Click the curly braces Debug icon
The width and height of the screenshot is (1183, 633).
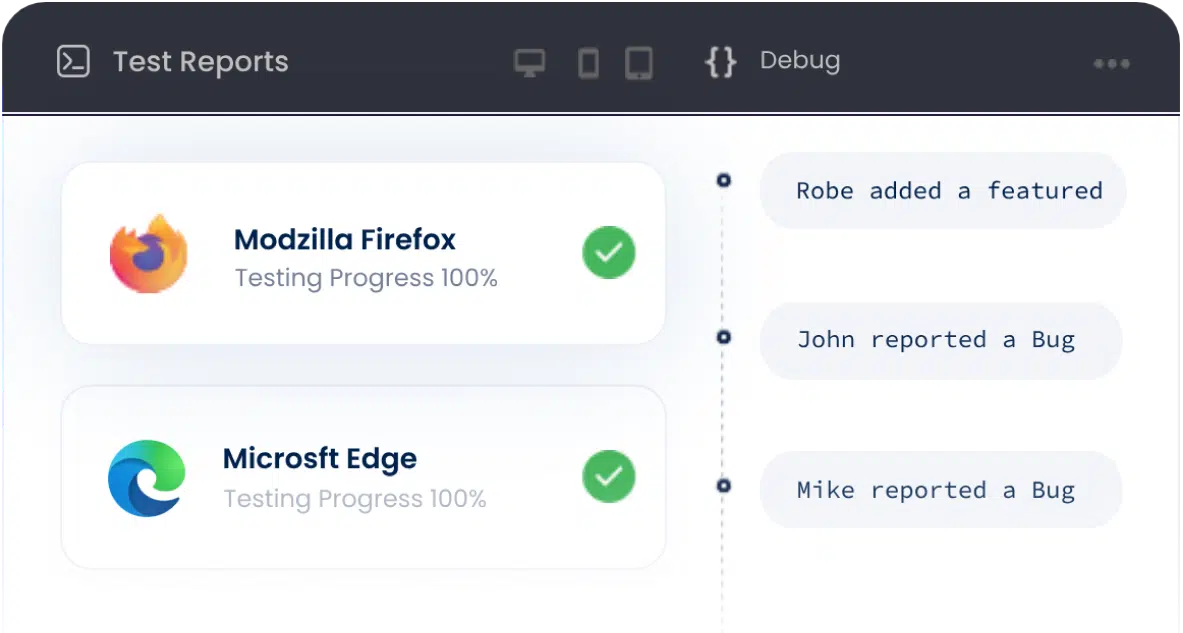[721, 62]
